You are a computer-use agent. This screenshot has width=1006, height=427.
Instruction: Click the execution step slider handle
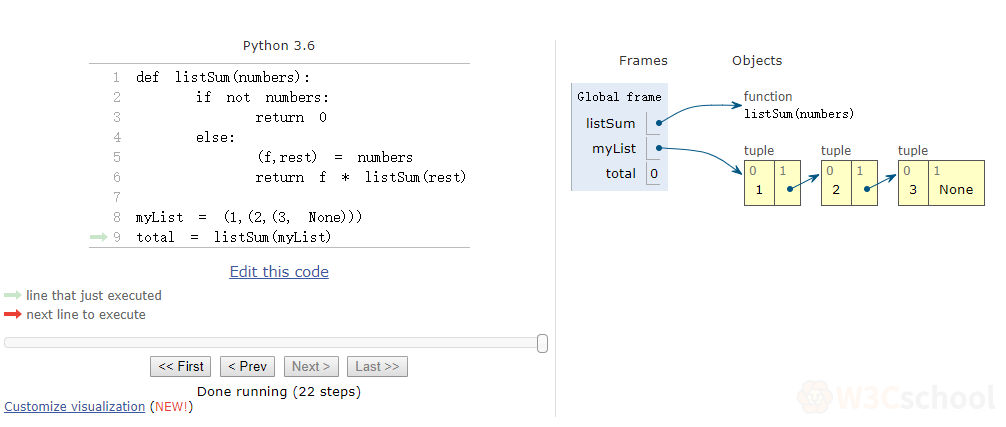542,343
